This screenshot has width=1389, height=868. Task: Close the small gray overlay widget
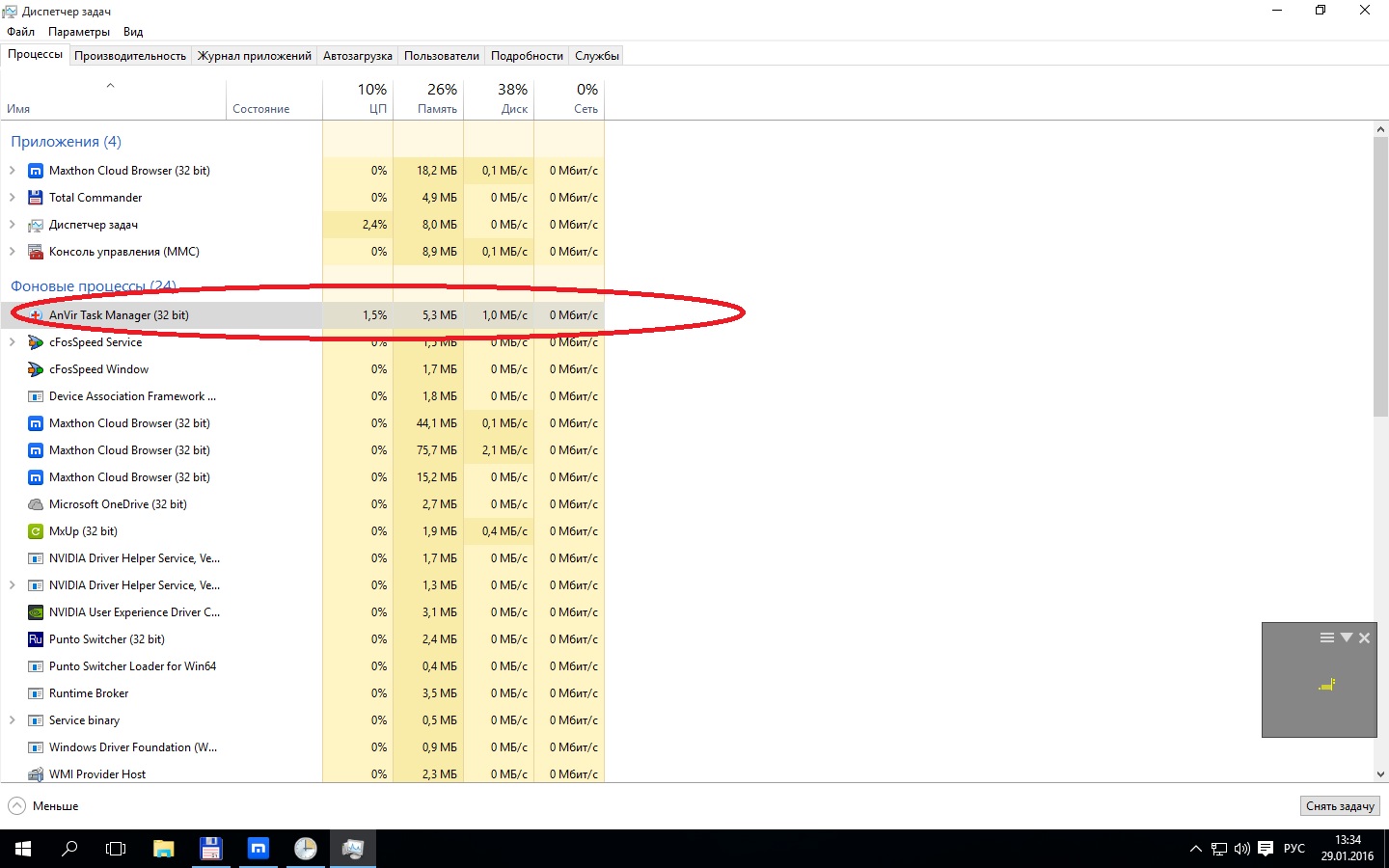click(1364, 637)
